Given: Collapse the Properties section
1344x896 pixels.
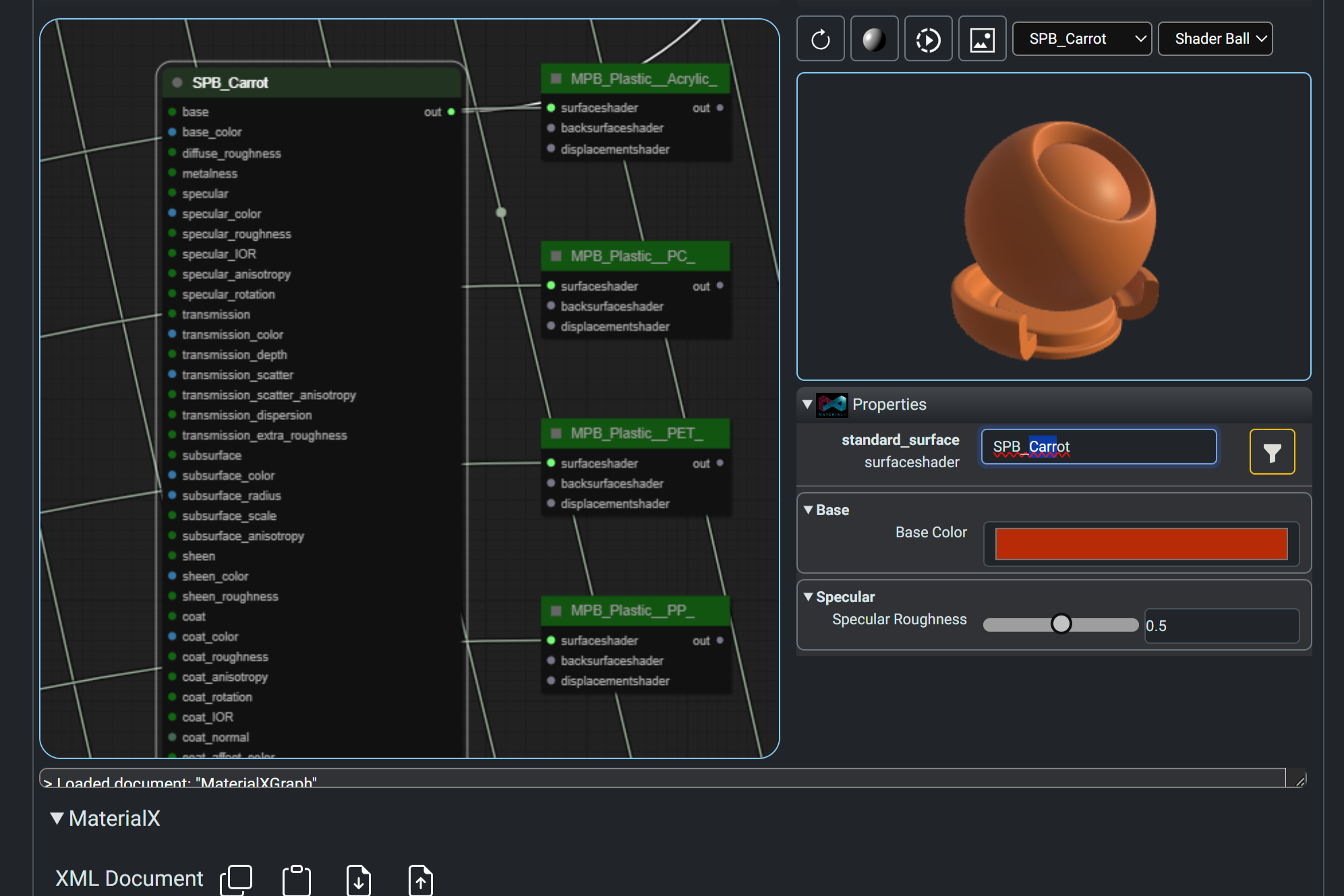Looking at the screenshot, I should (x=807, y=405).
